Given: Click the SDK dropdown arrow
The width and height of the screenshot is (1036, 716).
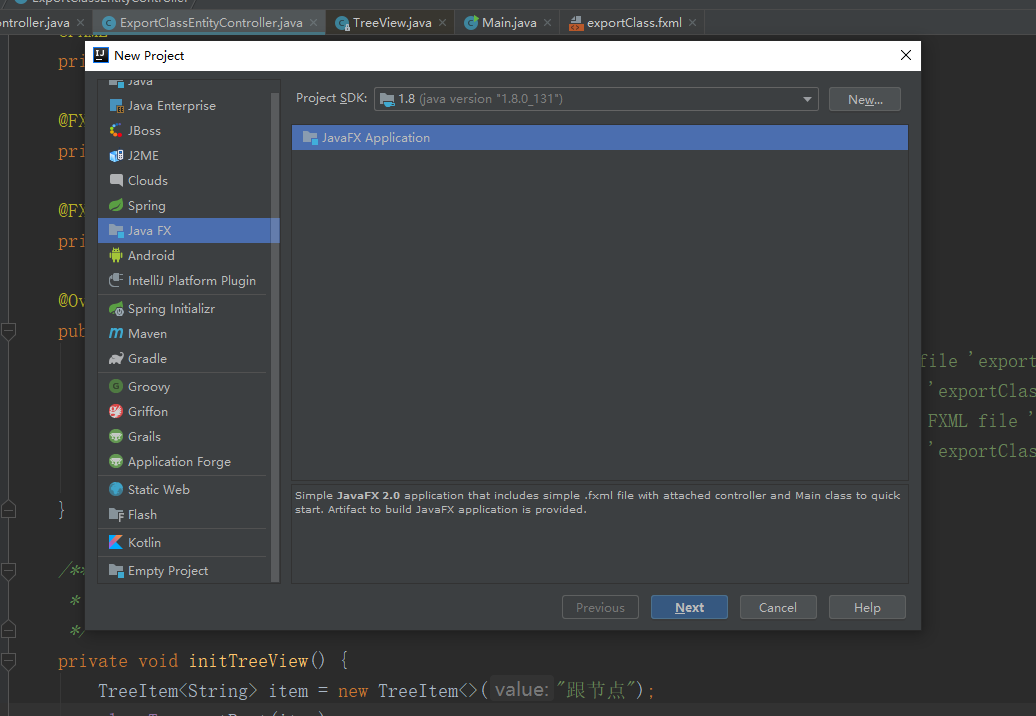Looking at the screenshot, I should (807, 99).
